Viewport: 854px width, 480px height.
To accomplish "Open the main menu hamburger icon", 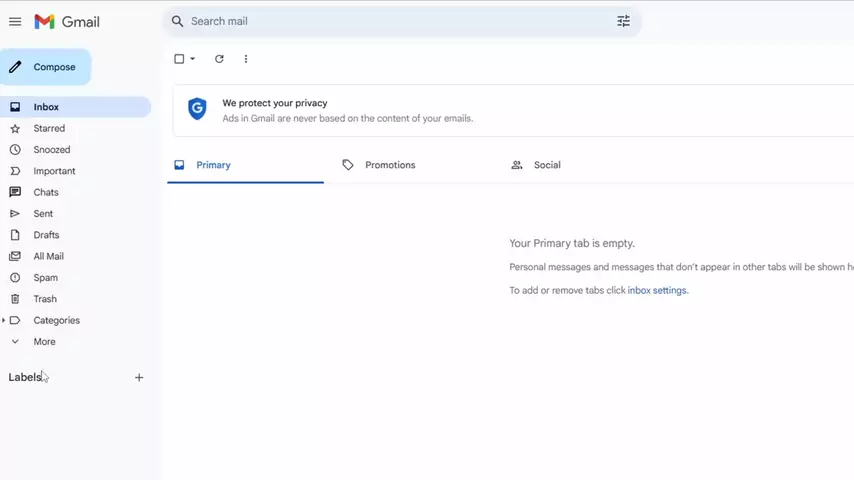I will (x=15, y=21).
